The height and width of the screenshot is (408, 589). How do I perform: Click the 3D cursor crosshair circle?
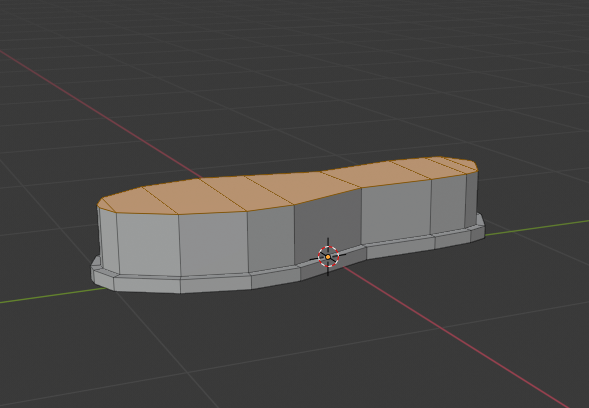[328, 257]
